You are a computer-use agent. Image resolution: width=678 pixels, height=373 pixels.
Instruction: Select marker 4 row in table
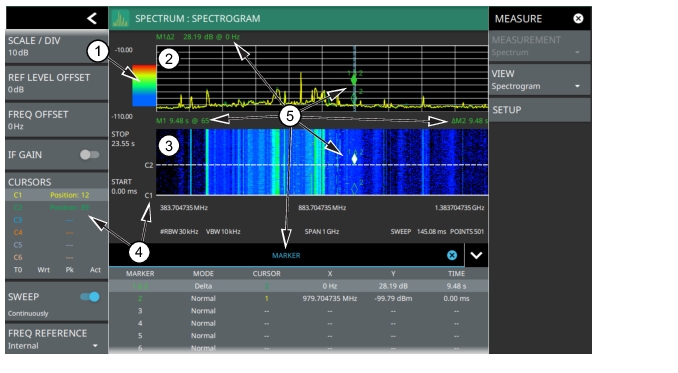pos(298,323)
